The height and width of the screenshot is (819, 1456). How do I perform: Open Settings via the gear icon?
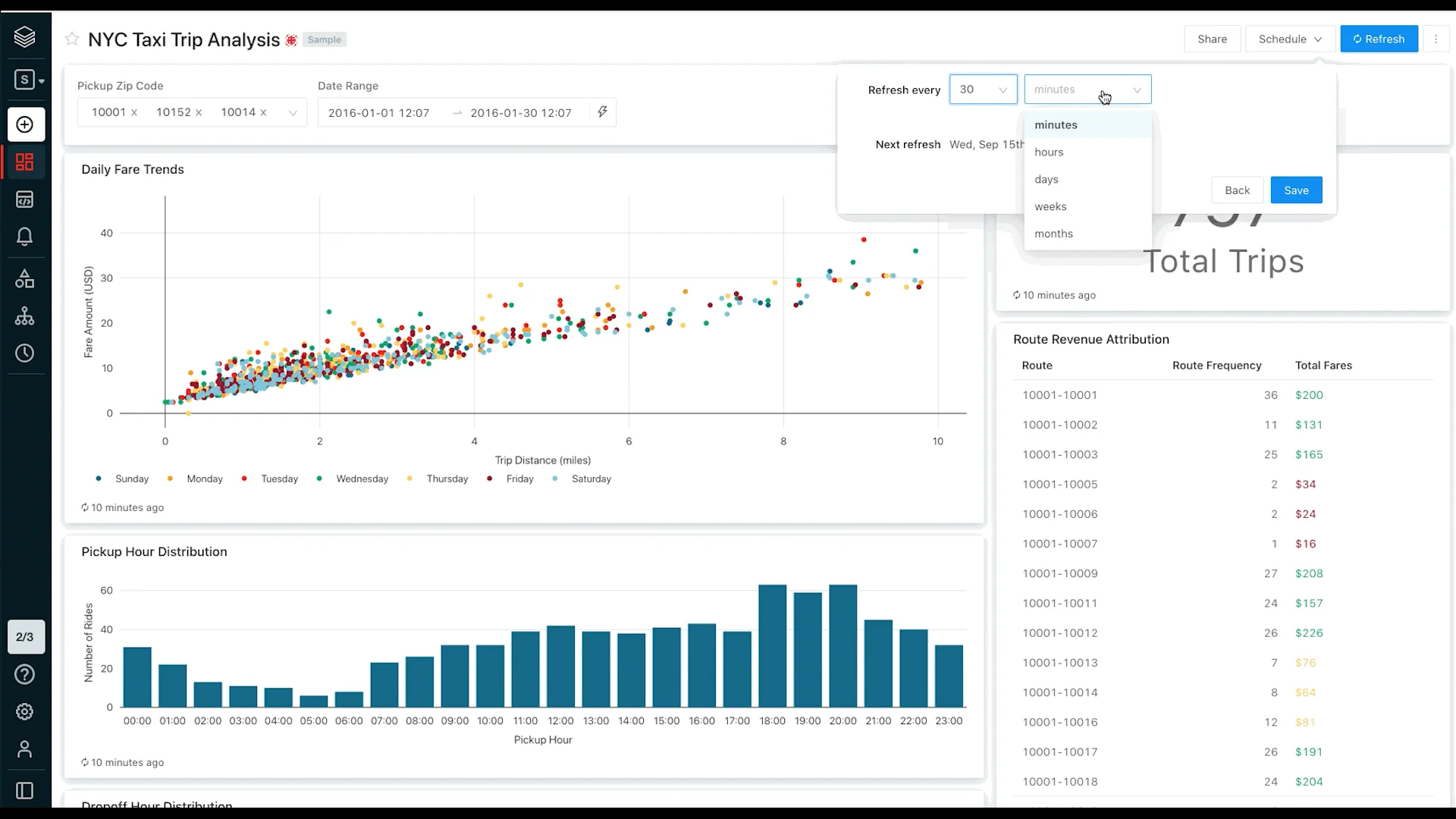25,711
